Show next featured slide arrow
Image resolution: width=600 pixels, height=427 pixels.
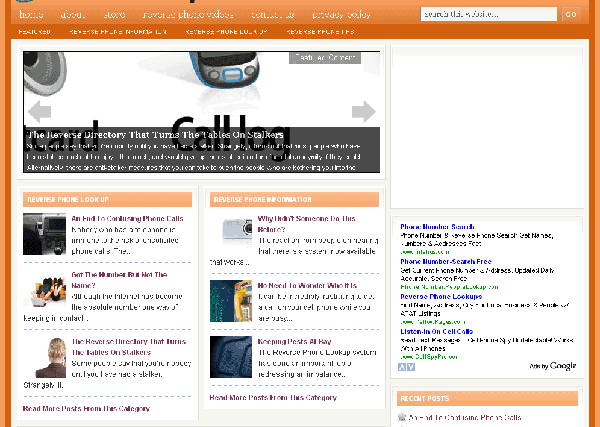click(364, 111)
